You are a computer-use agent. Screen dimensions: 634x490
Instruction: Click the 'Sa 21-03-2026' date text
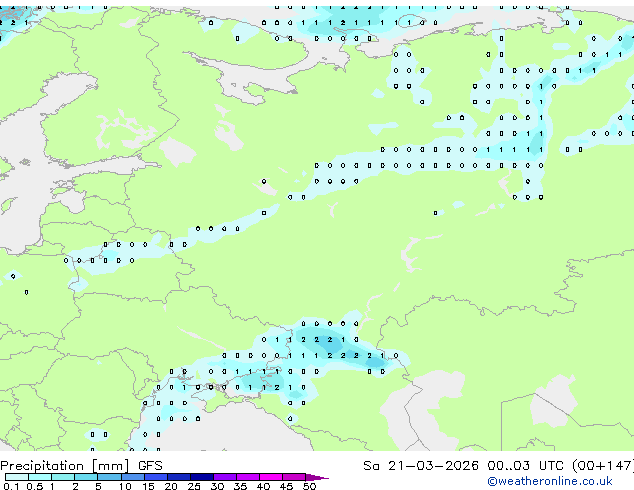click(x=421, y=466)
